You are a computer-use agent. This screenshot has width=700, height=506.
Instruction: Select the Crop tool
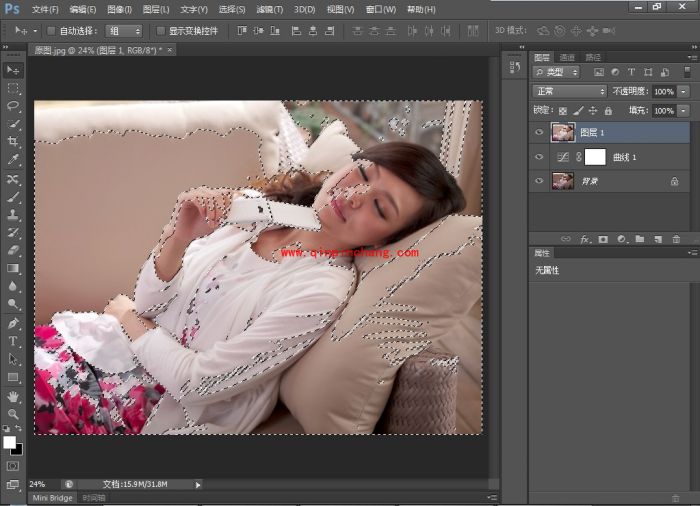pyautogui.click(x=13, y=142)
